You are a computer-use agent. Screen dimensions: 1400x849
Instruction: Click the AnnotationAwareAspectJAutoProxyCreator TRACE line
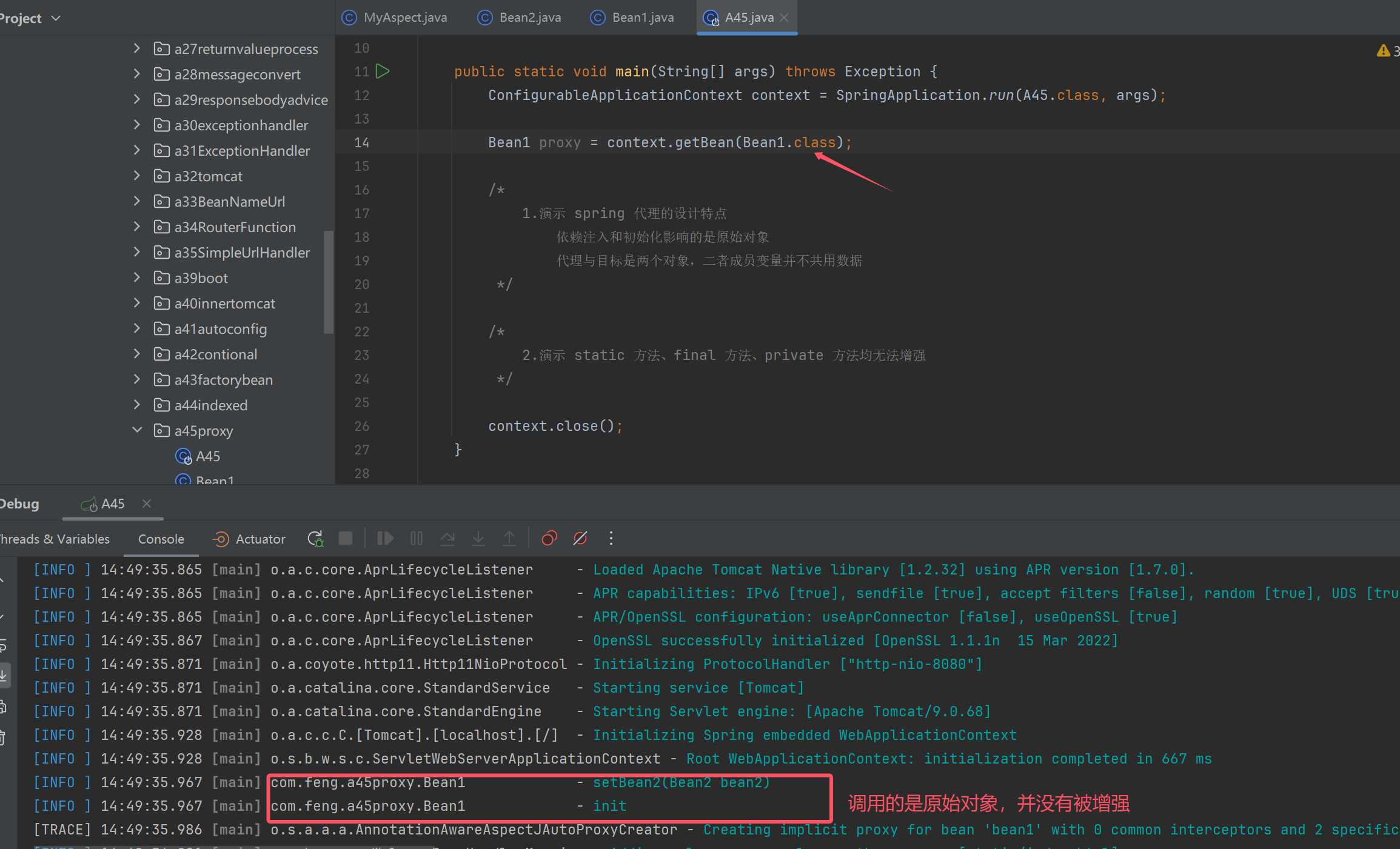pos(715,830)
